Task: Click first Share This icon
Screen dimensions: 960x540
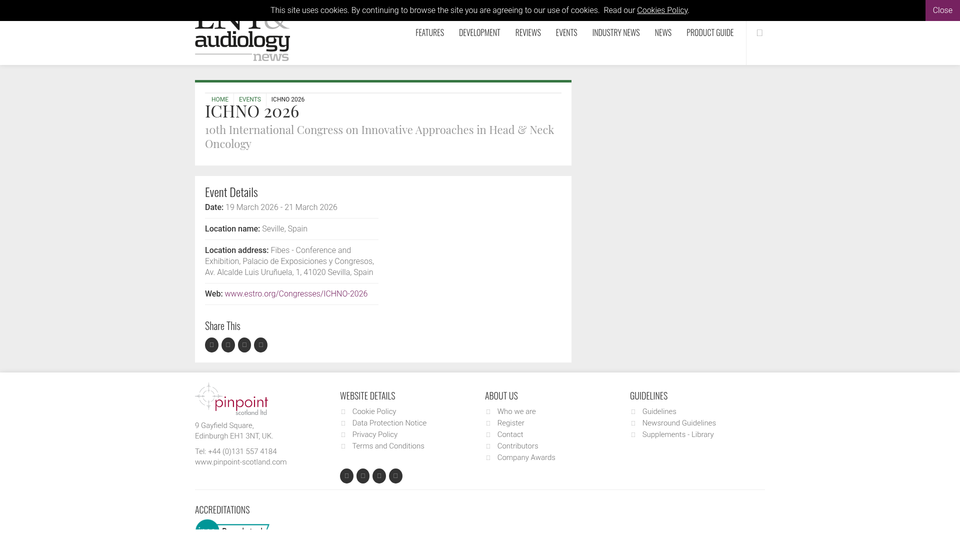Action: click(212, 345)
